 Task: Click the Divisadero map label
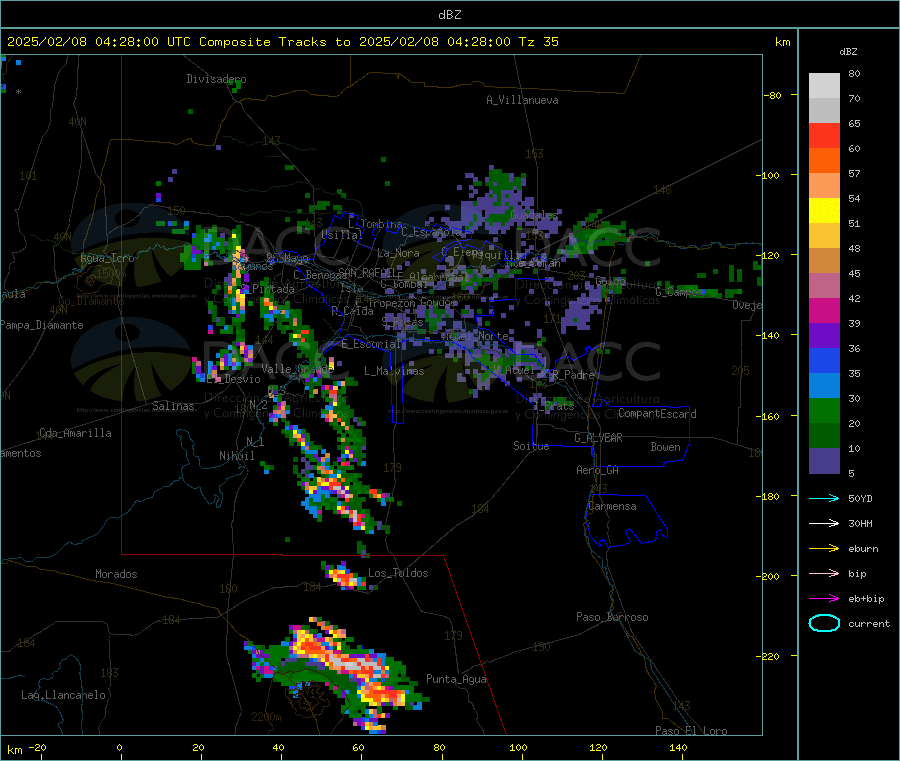coord(216,79)
